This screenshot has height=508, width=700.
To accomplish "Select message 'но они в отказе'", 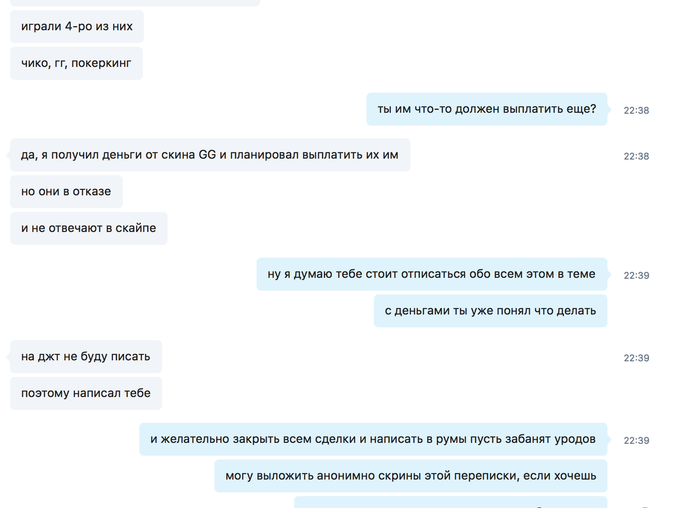I will coord(66,192).
